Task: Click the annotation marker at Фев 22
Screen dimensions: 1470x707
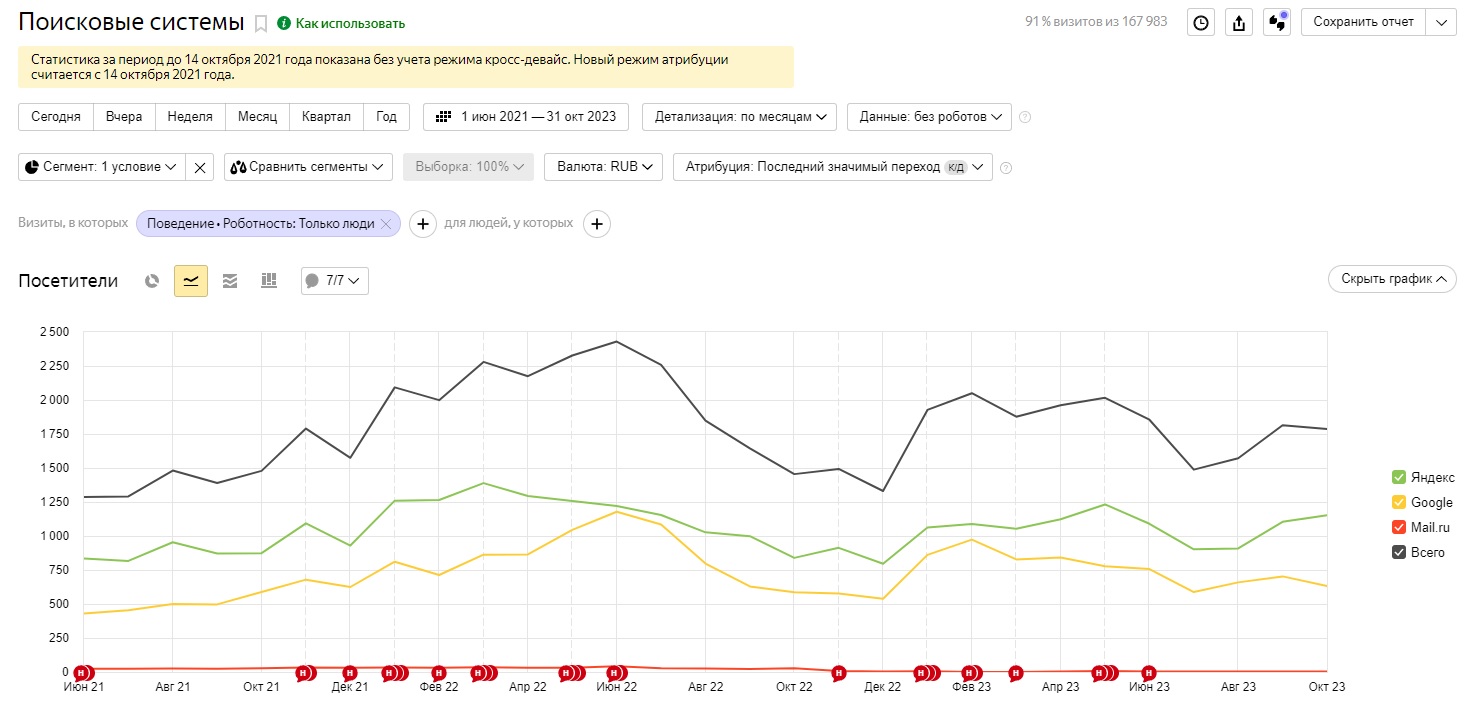Action: pos(438,673)
